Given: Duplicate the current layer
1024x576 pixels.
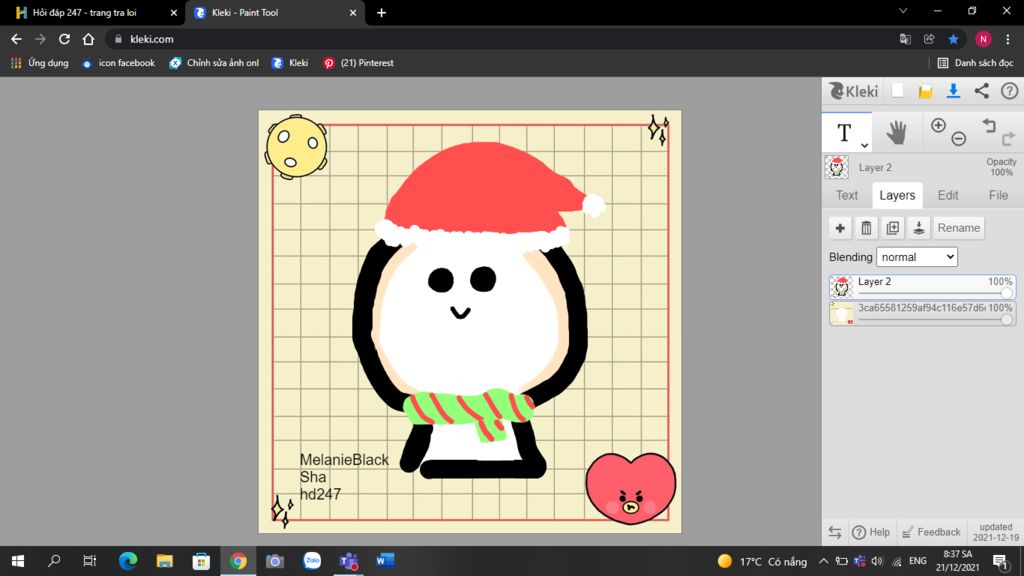Looking at the screenshot, I should tap(893, 228).
